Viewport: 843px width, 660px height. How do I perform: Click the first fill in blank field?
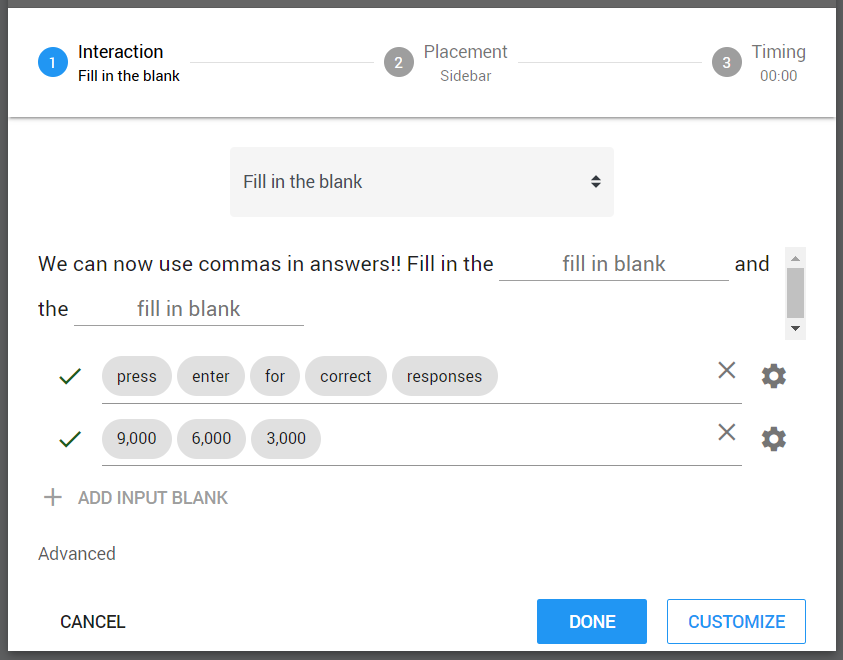pos(613,264)
